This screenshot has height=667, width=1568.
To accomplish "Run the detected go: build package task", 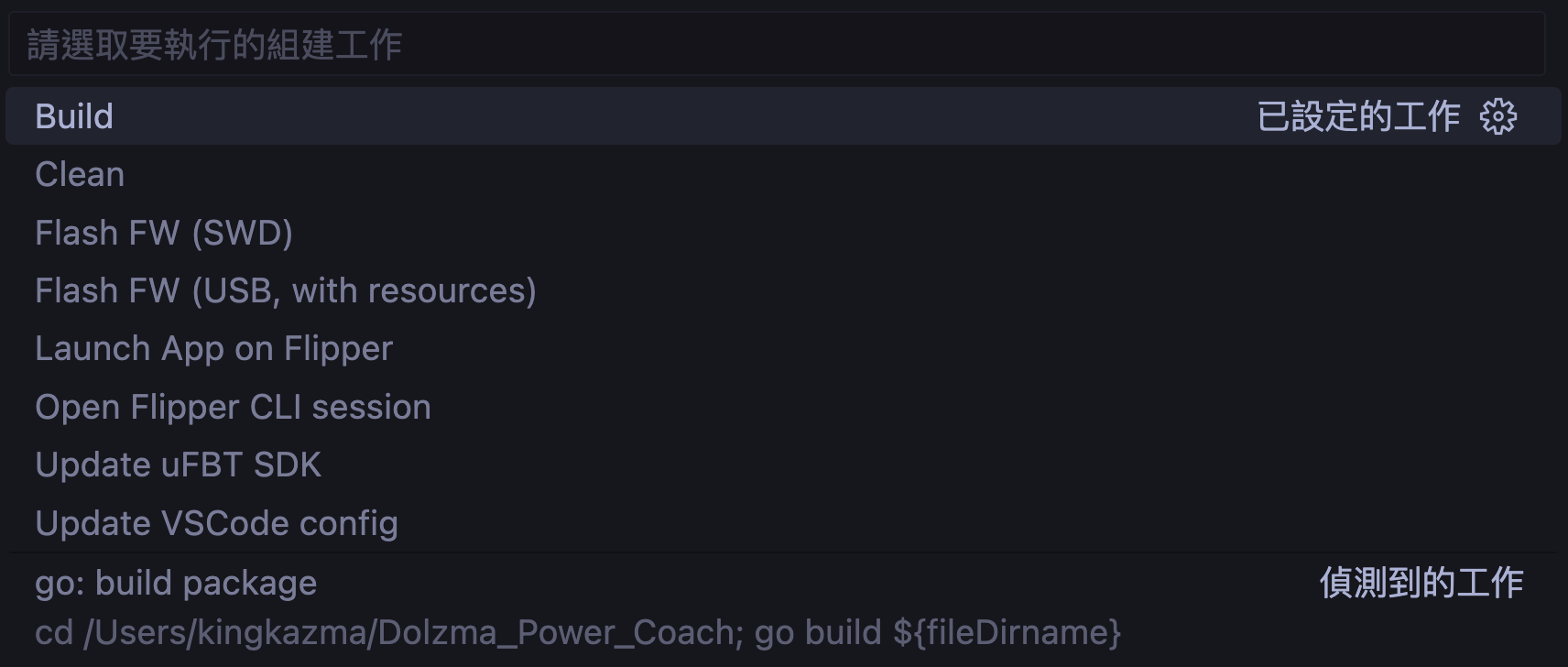I will tap(175, 583).
